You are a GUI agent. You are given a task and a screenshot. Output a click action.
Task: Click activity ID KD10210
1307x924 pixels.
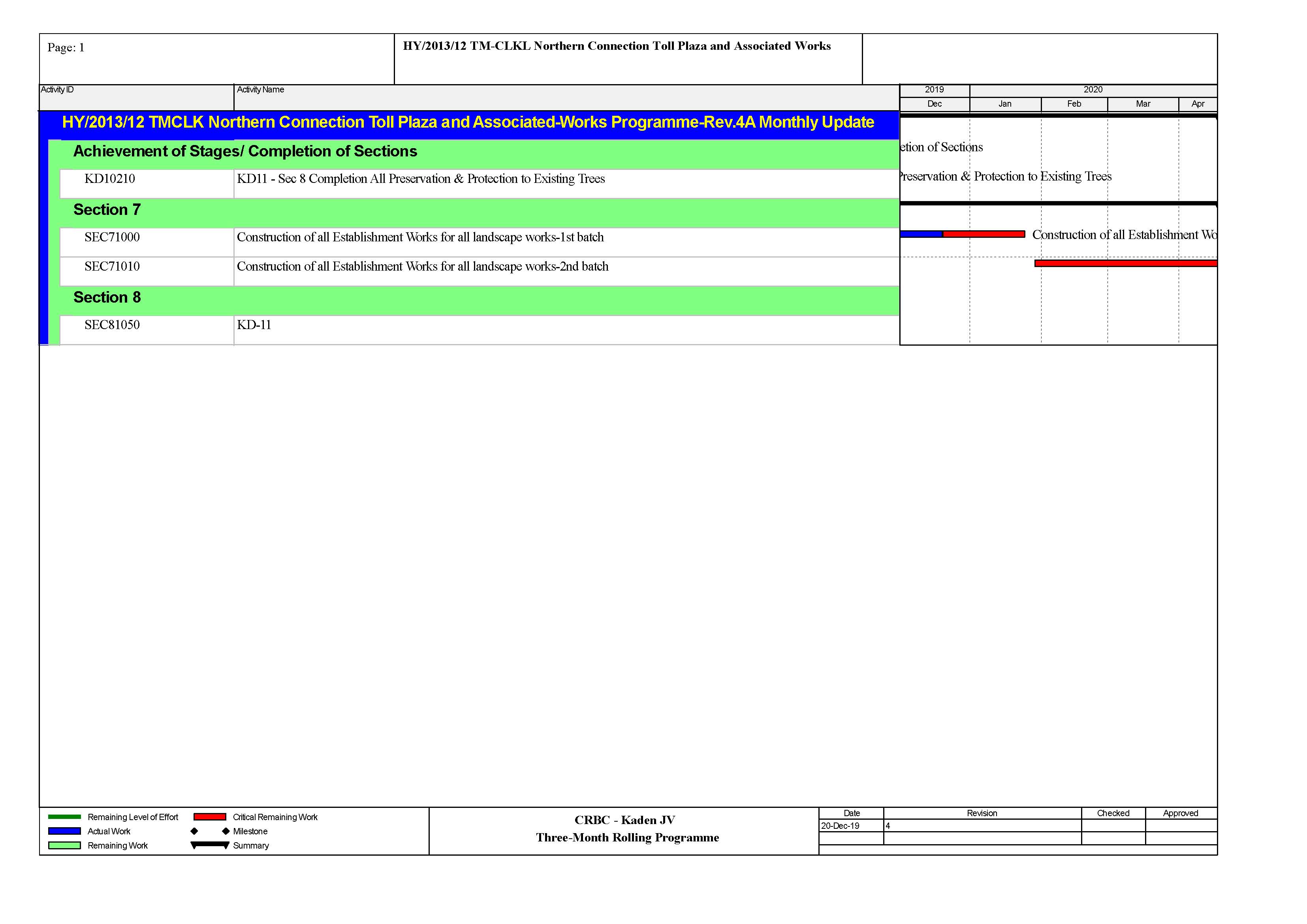pyautogui.click(x=110, y=179)
